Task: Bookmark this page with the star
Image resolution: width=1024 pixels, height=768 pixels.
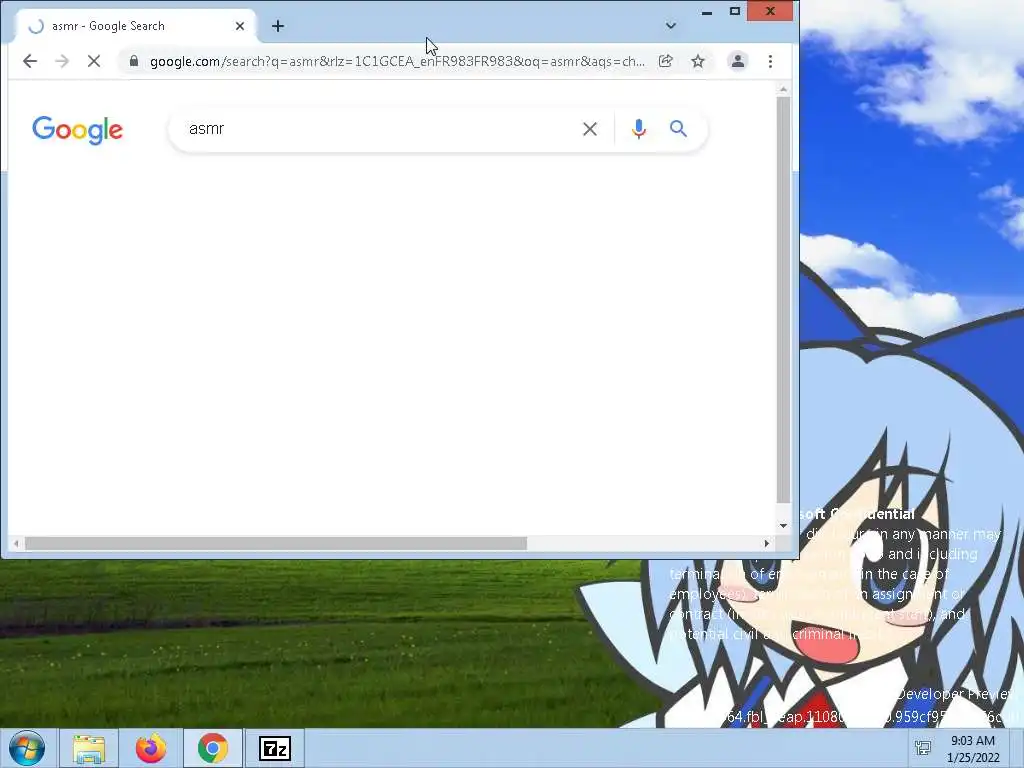Action: tap(698, 61)
